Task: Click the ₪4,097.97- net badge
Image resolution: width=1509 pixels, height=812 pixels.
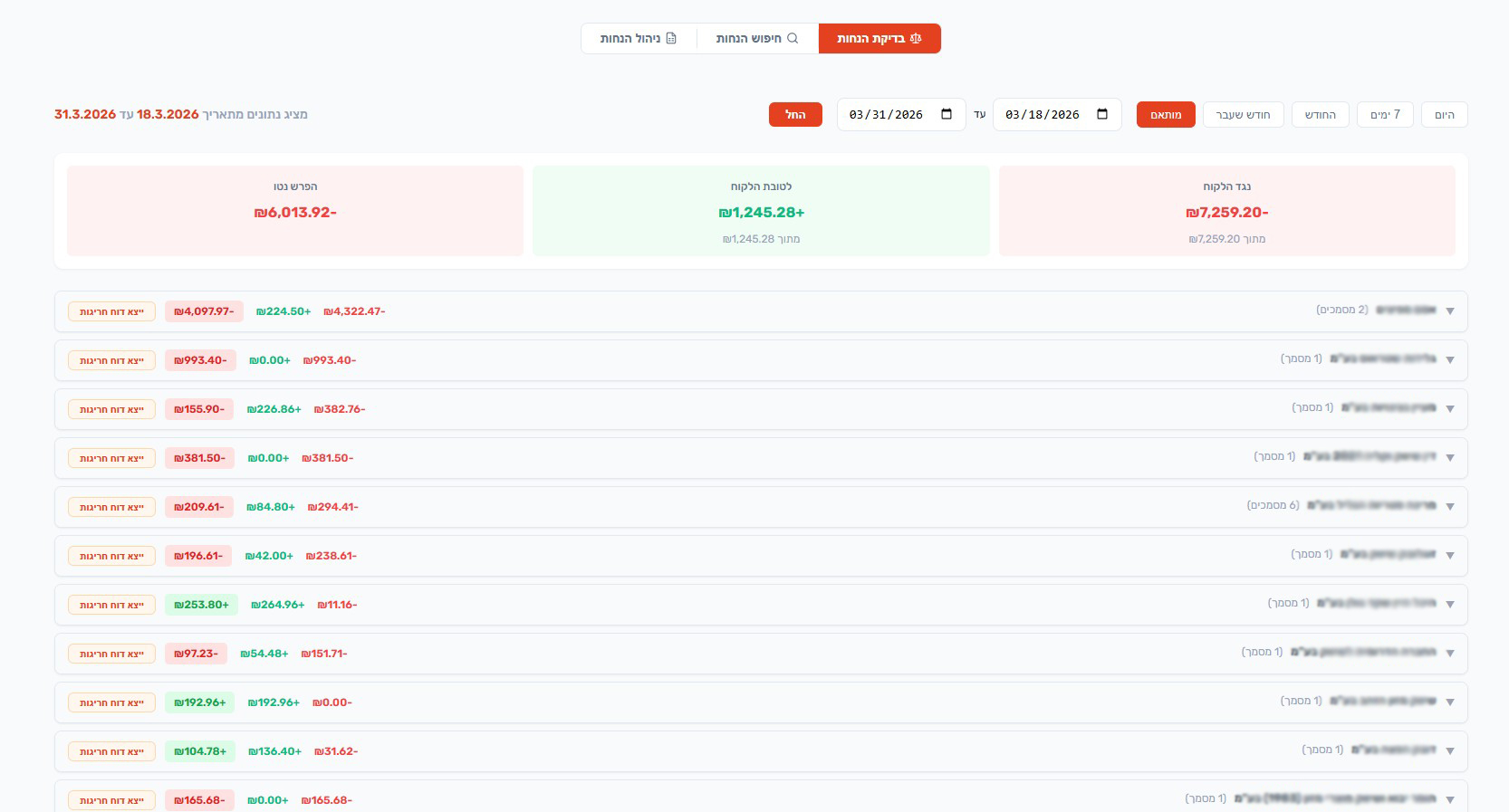Action: [x=204, y=311]
